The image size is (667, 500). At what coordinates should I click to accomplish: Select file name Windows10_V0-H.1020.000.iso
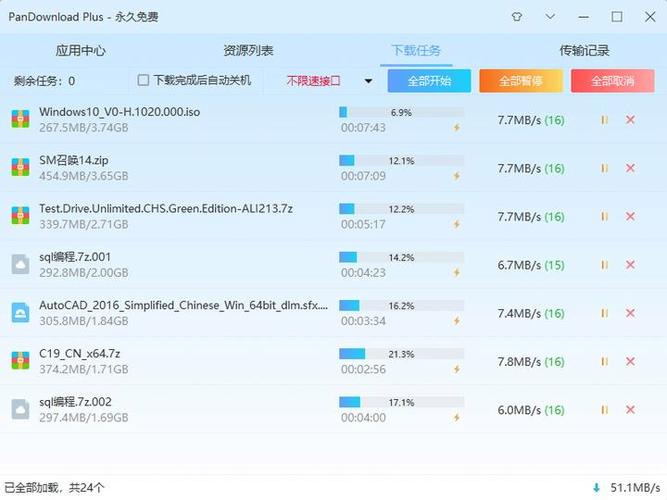point(120,112)
